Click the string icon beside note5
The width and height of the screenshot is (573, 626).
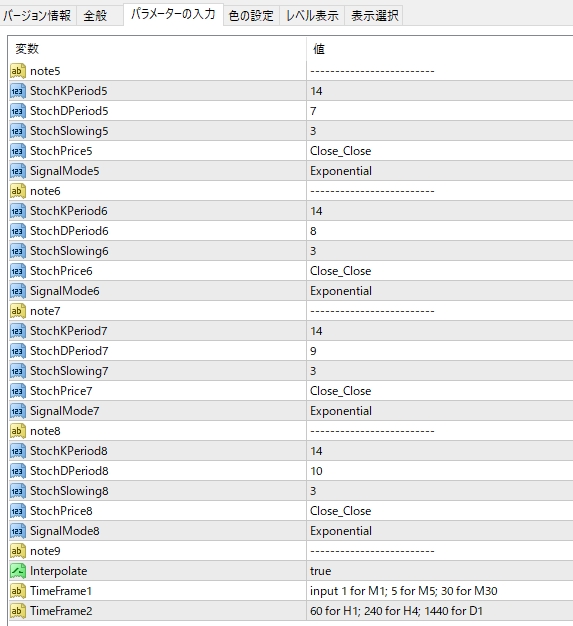pos(18,71)
